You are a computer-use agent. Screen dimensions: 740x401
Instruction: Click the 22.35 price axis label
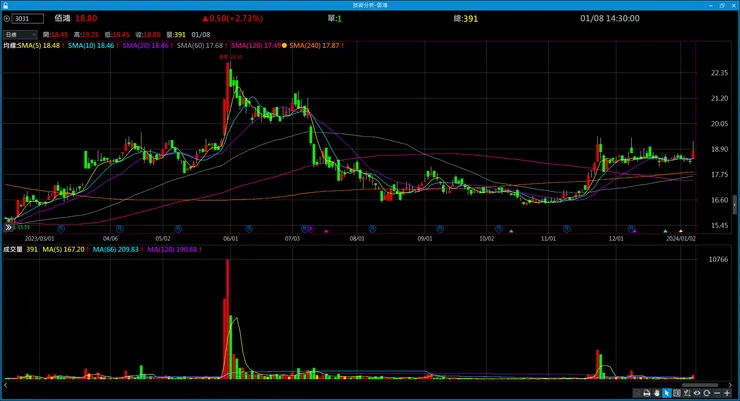[x=719, y=73]
